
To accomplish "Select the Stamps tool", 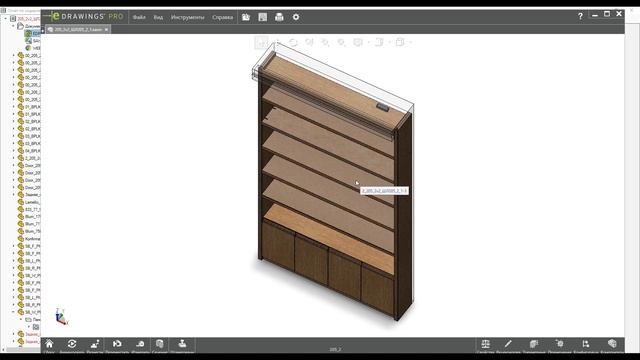I will coord(182,344).
